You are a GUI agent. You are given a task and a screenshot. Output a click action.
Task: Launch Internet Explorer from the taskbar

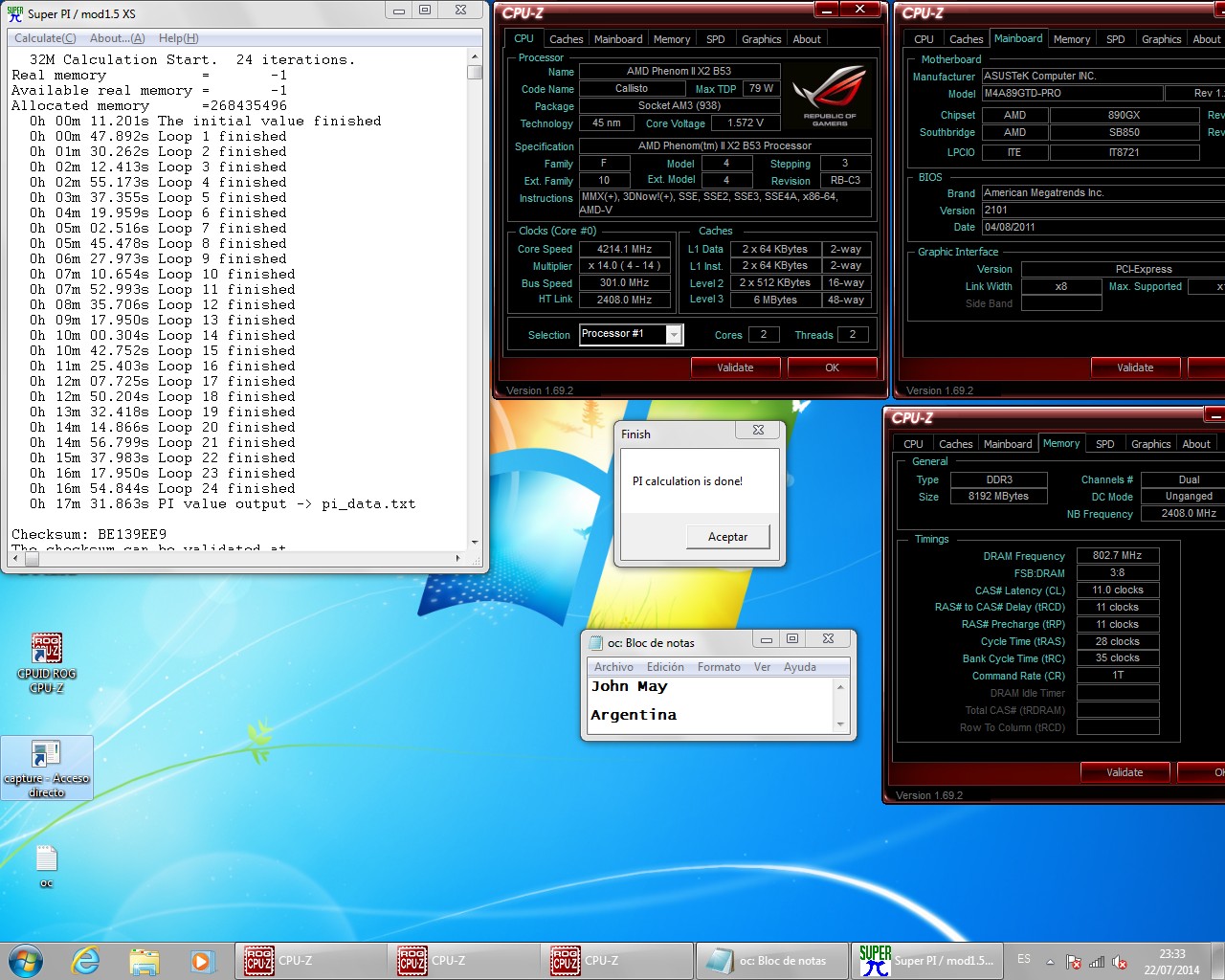point(86,961)
